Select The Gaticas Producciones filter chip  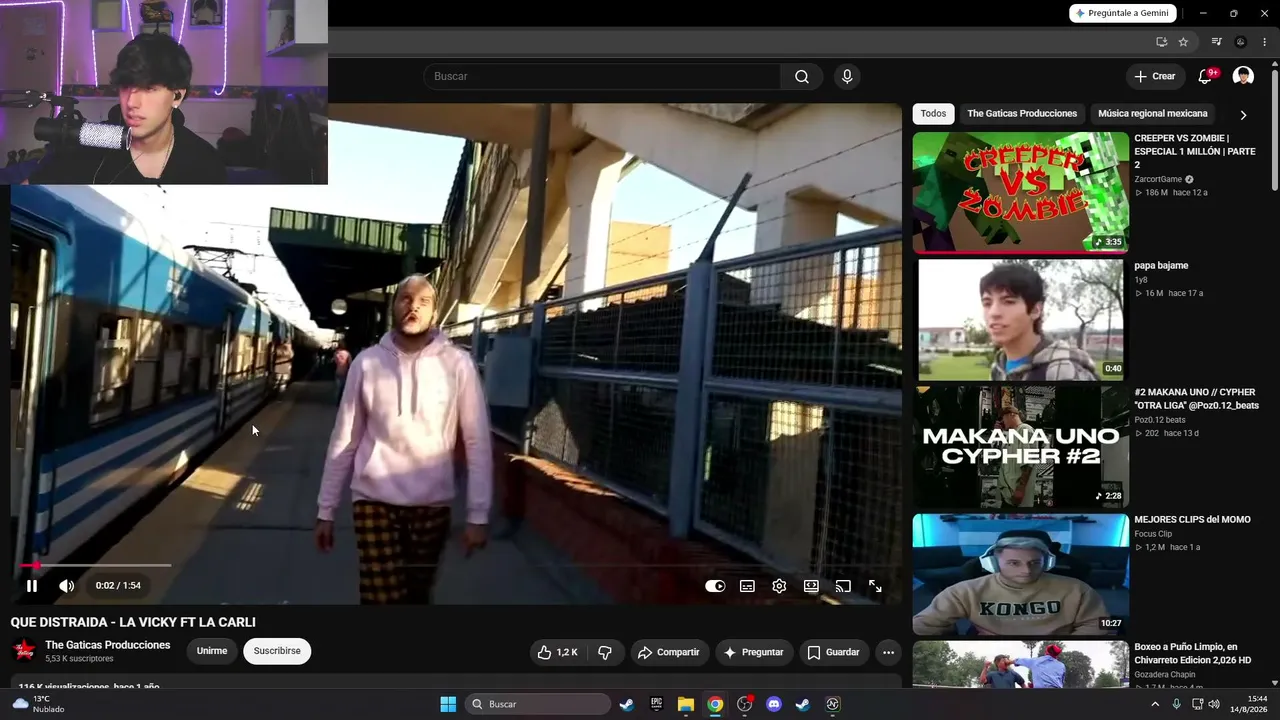coord(1022,114)
